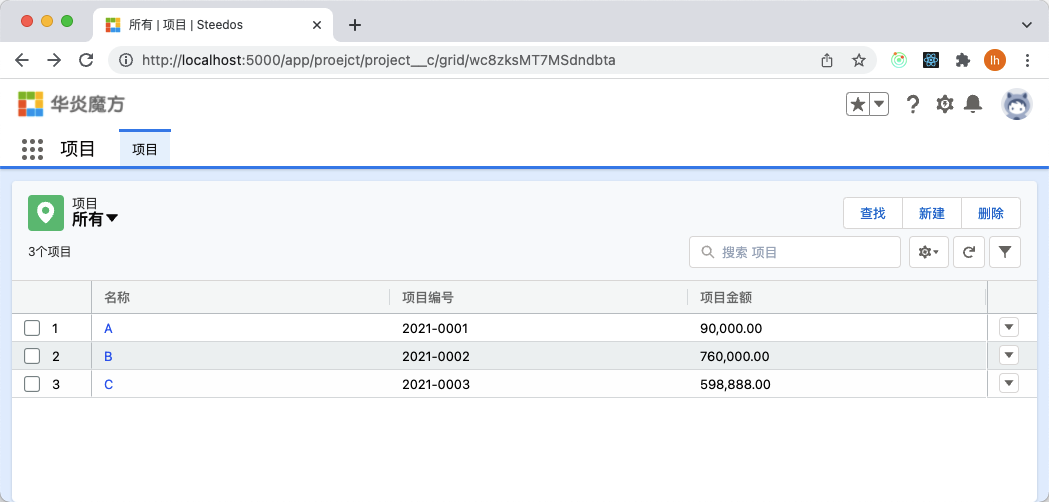
Task: Open row actions dropdown for project A
Action: coord(1009,327)
